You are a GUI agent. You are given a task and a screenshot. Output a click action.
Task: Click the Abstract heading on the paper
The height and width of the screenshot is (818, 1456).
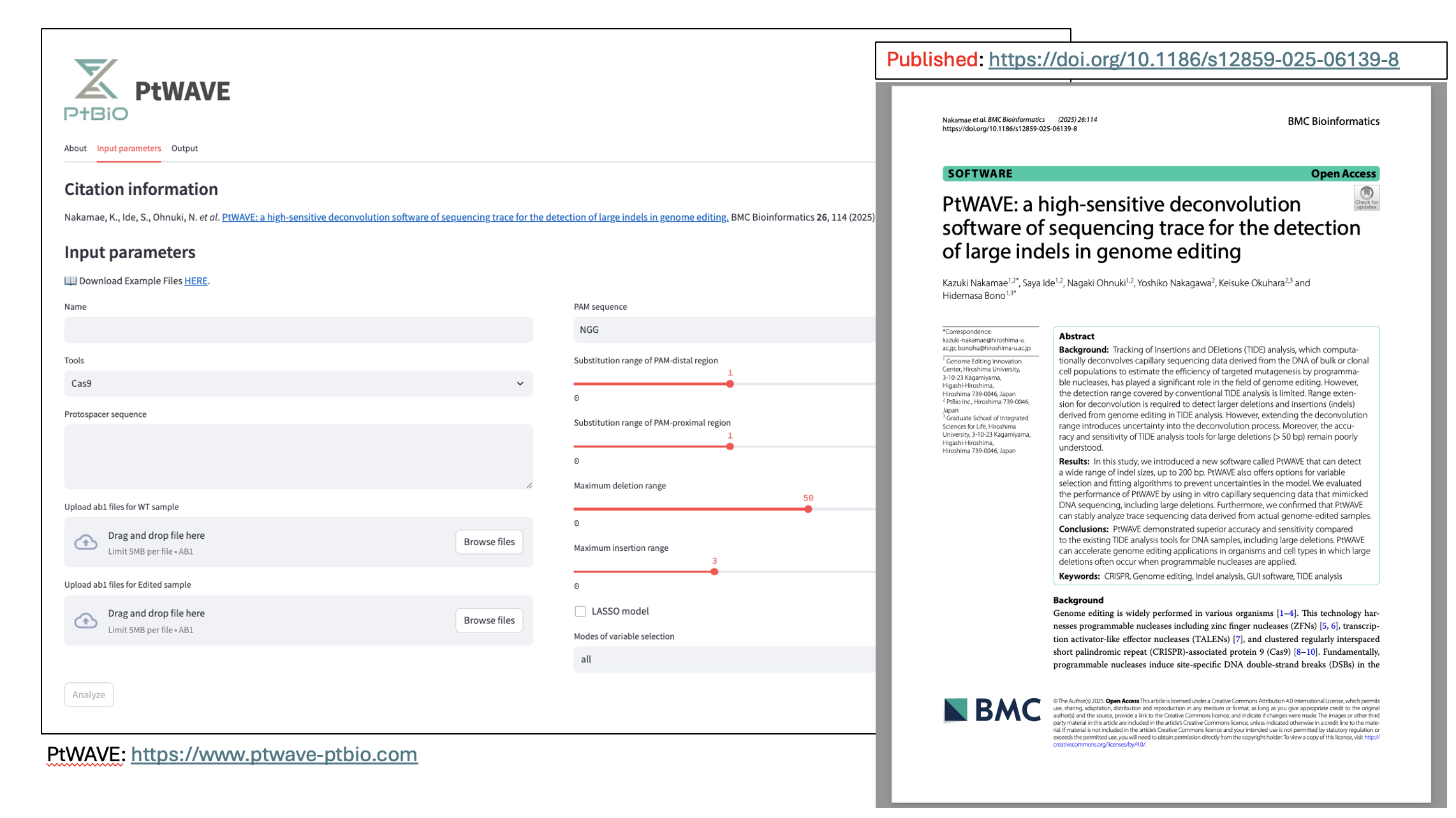click(x=1077, y=337)
